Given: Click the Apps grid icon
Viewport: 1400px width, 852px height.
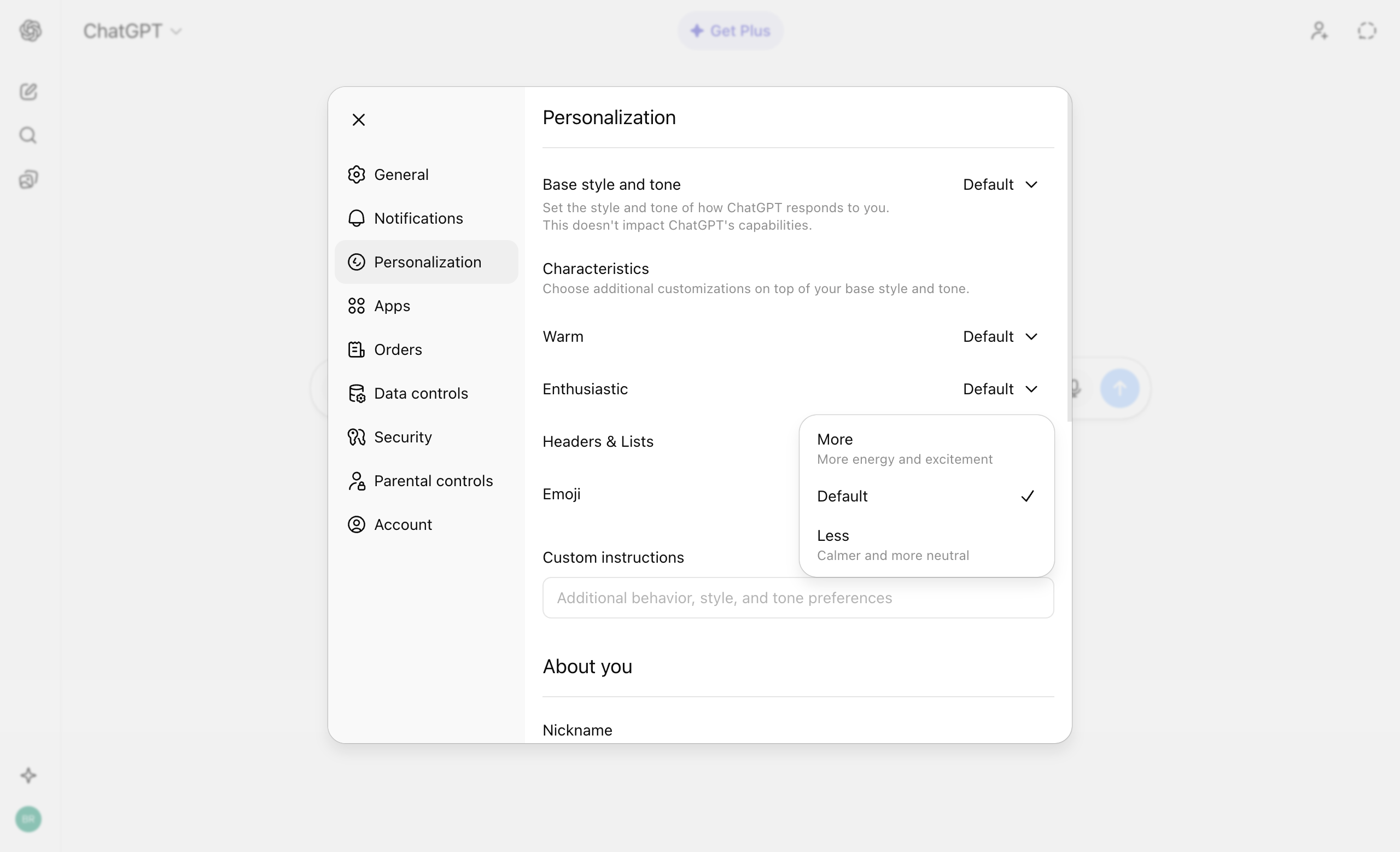Looking at the screenshot, I should coord(356,306).
